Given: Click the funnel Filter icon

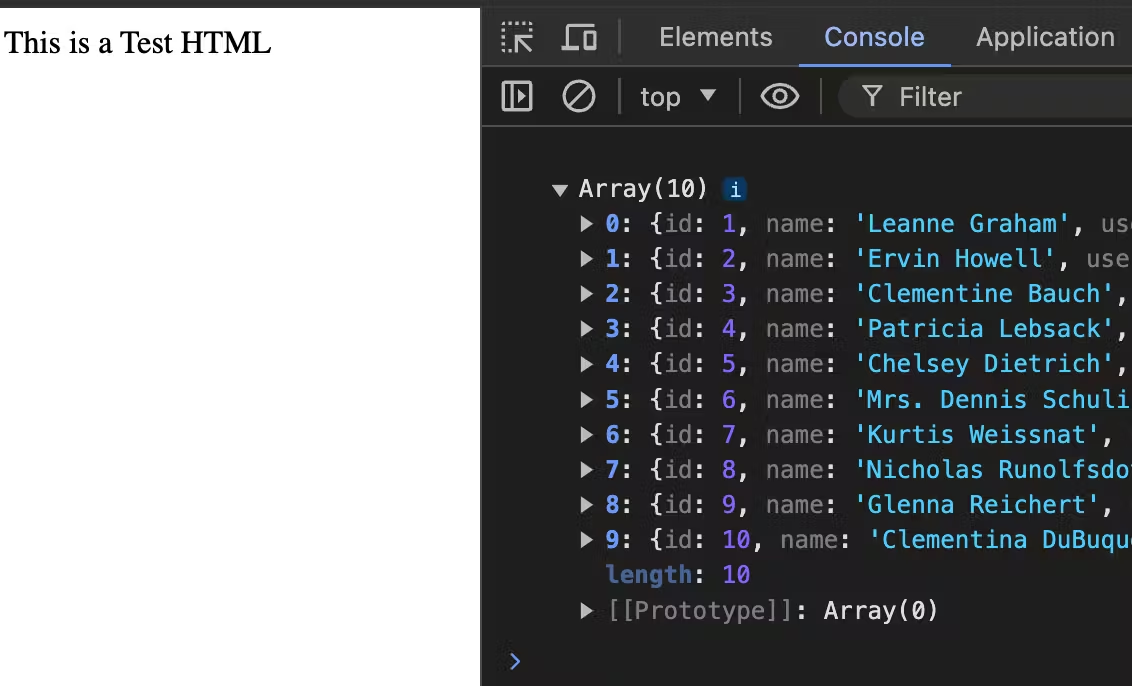Looking at the screenshot, I should [872, 97].
